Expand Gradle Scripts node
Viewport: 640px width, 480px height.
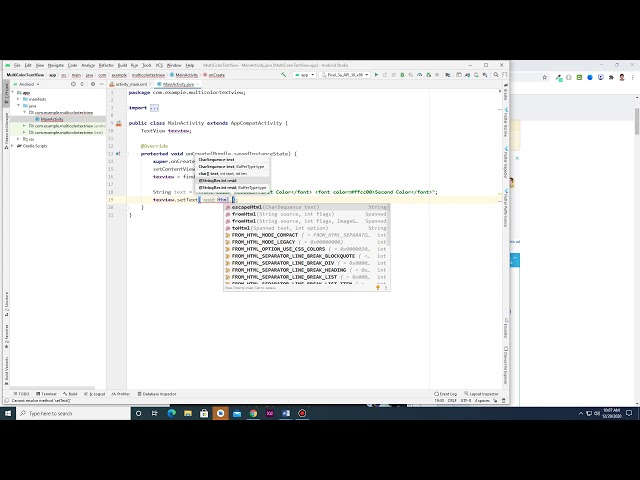13,146
